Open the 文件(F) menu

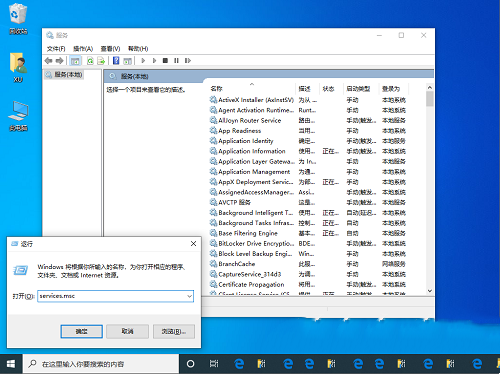point(56,49)
